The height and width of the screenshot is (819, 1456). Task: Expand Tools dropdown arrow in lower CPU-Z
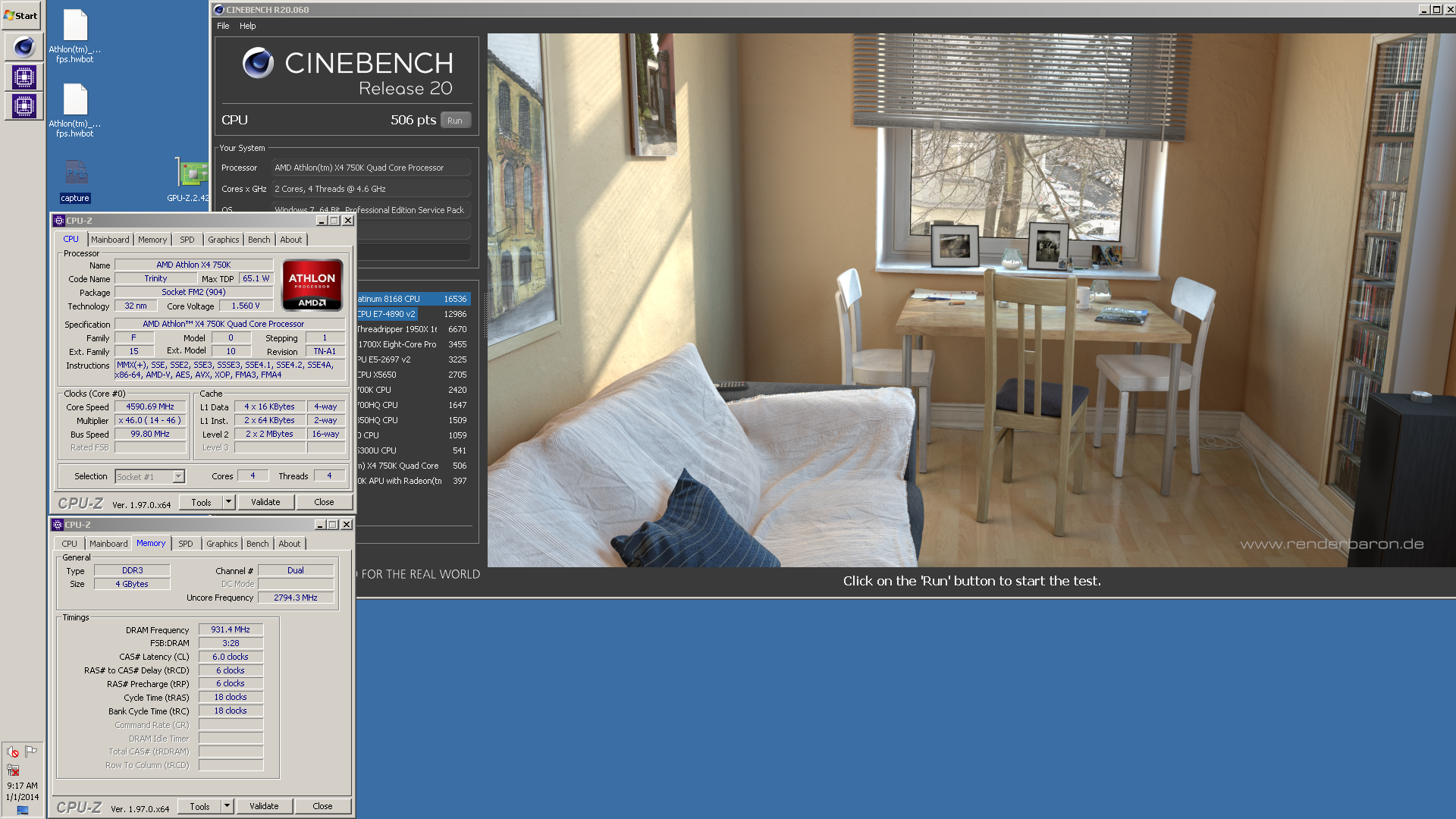click(x=227, y=806)
